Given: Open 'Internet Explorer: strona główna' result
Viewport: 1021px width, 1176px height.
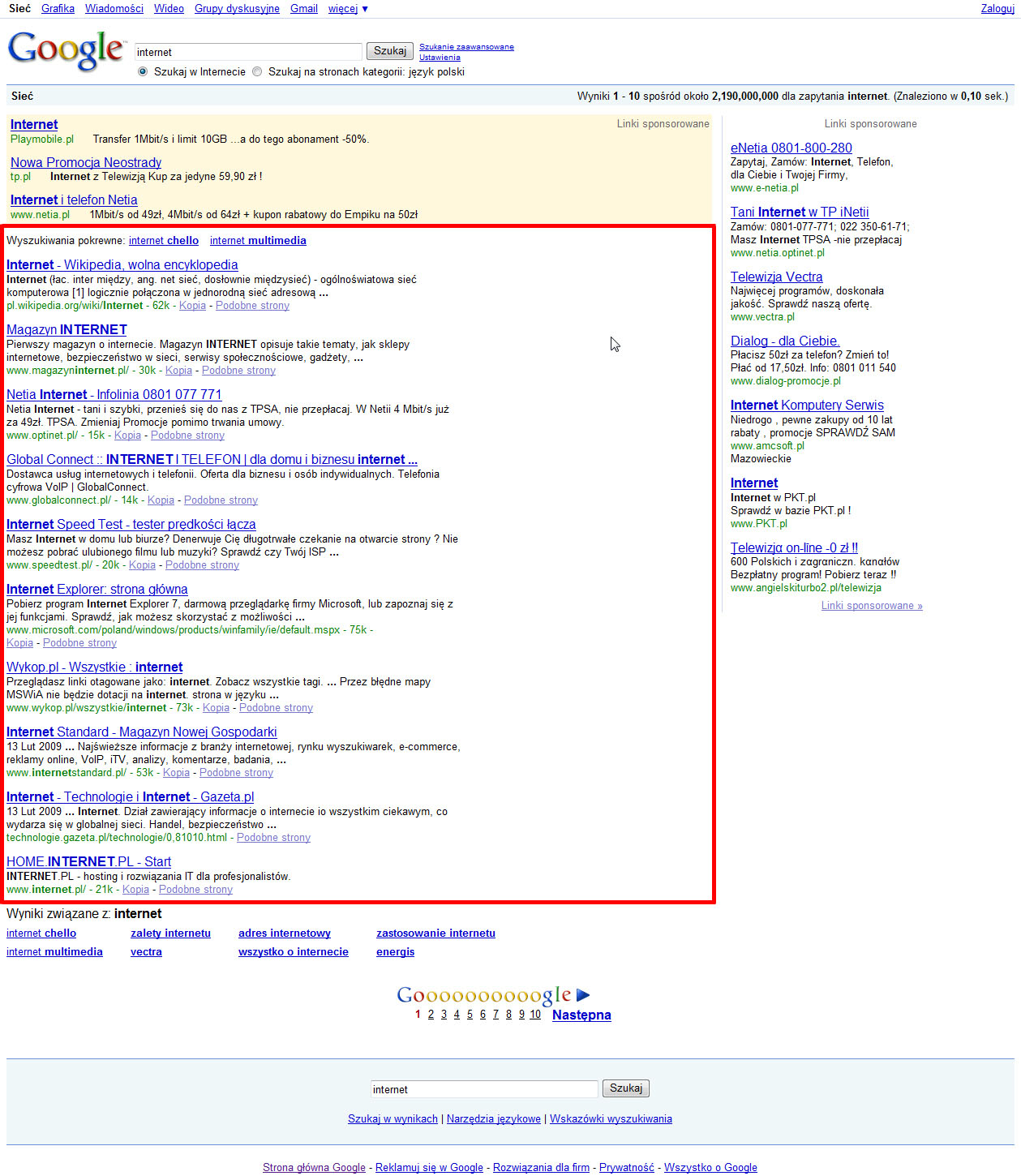Looking at the screenshot, I should 97,589.
